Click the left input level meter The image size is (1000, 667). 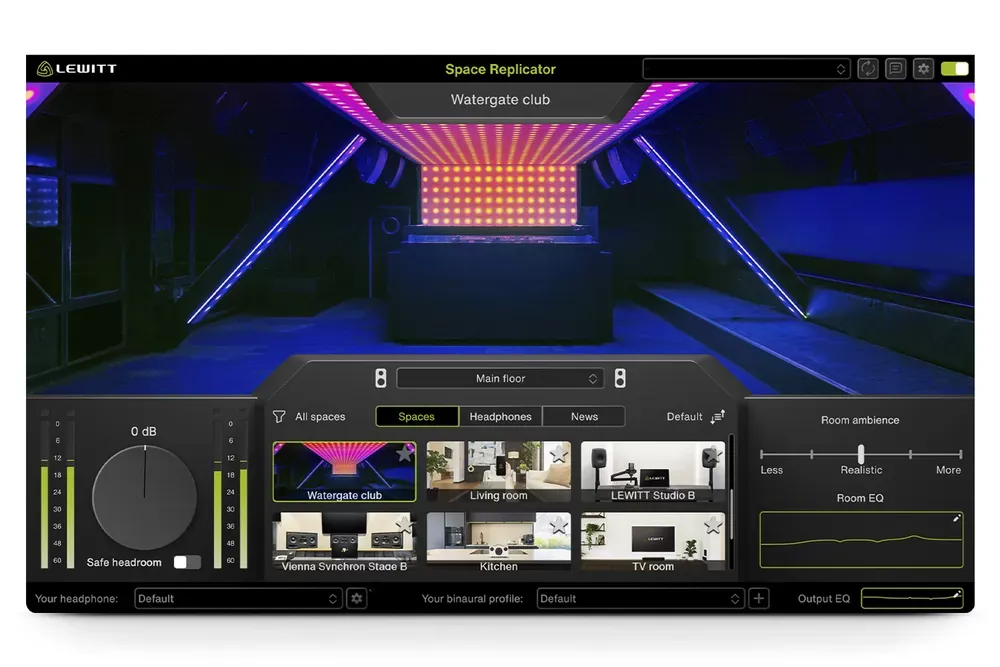[57, 490]
